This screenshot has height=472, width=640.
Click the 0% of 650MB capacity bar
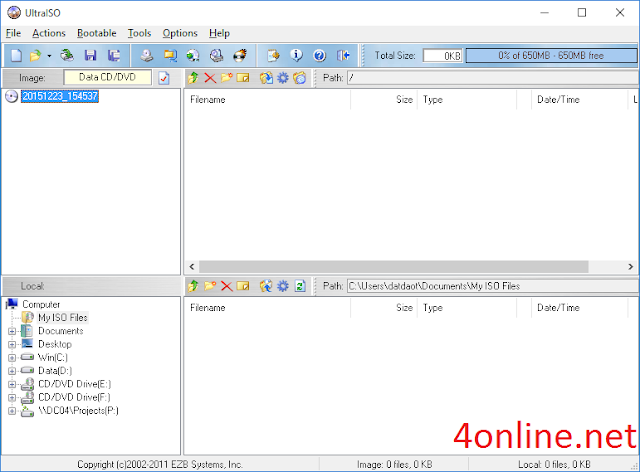[x=551, y=56]
